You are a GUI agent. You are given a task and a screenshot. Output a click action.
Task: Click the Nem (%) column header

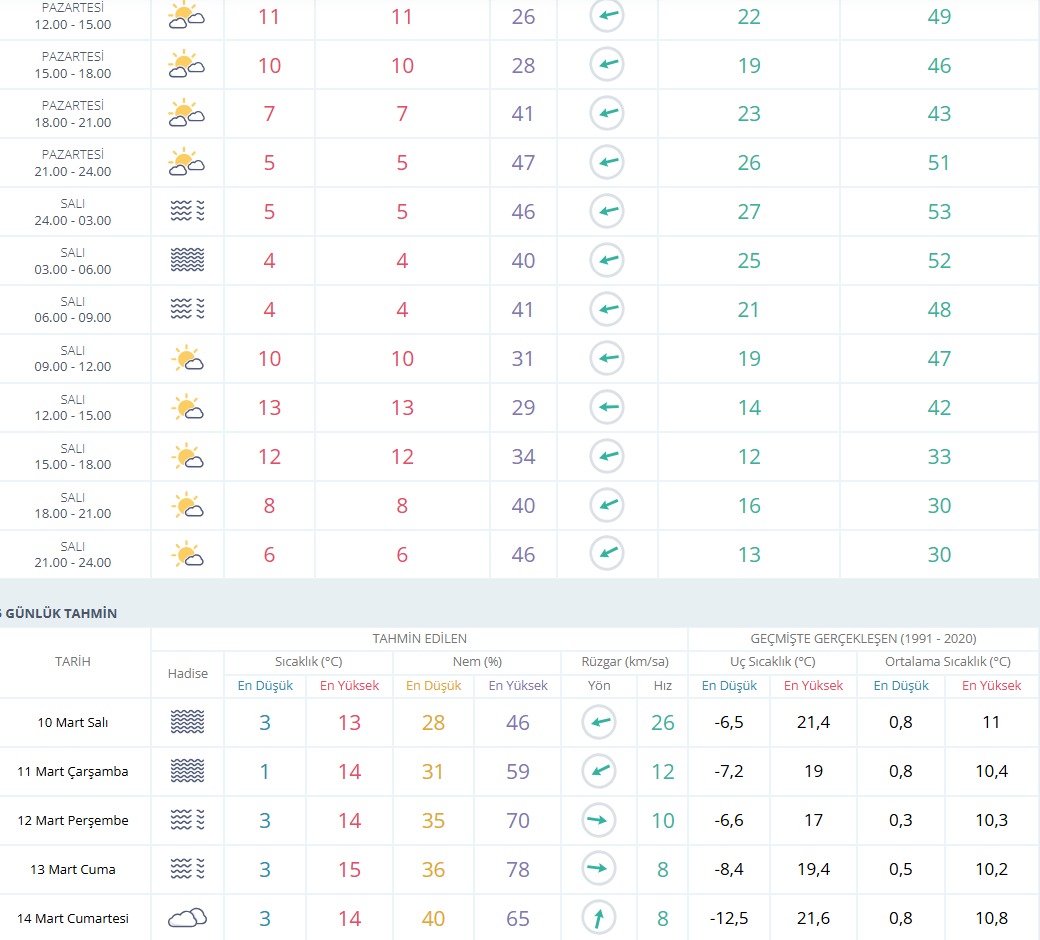[477, 661]
